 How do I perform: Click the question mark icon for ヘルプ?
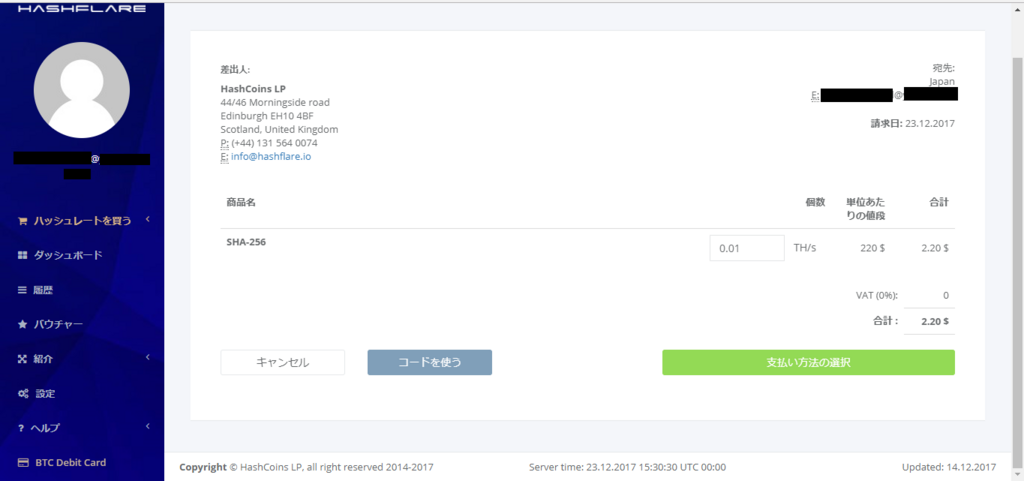pyautogui.click(x=22, y=428)
